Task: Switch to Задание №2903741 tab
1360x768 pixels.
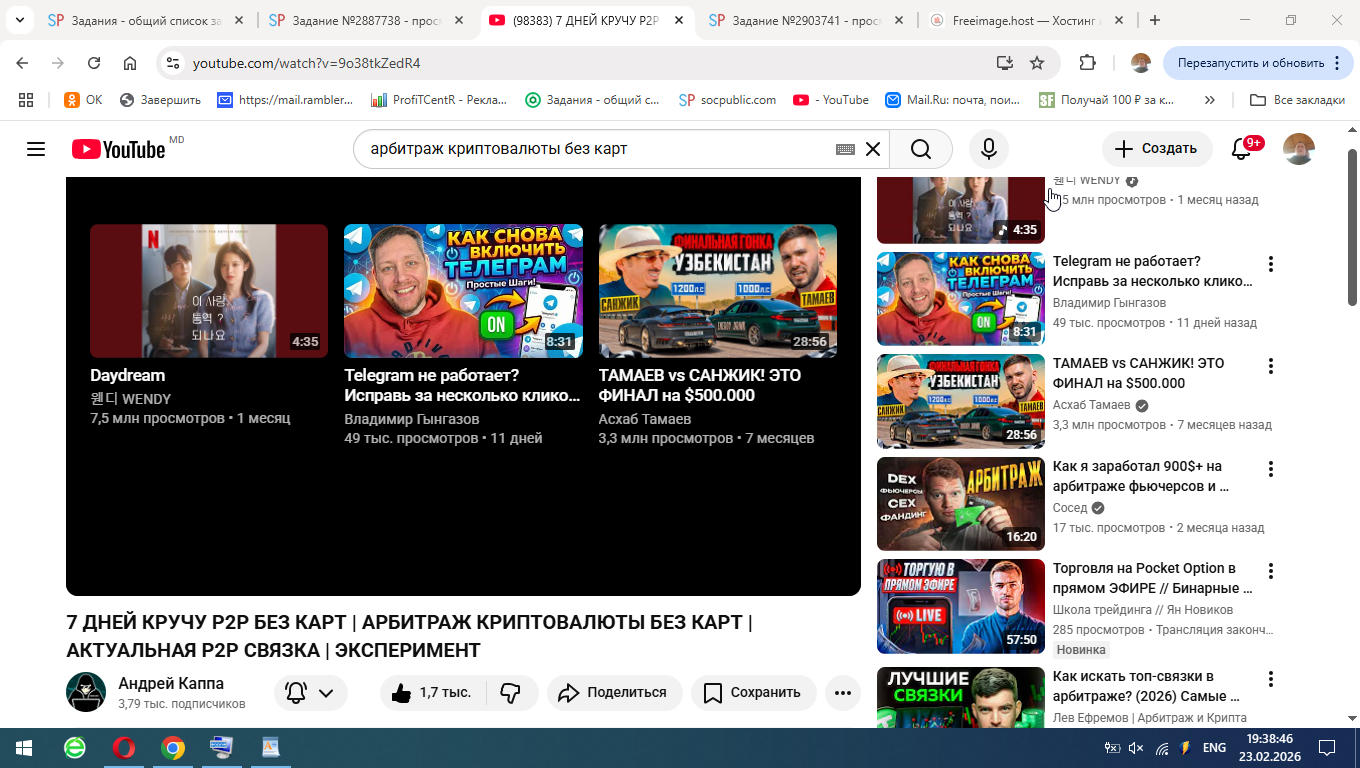Action: (804, 20)
